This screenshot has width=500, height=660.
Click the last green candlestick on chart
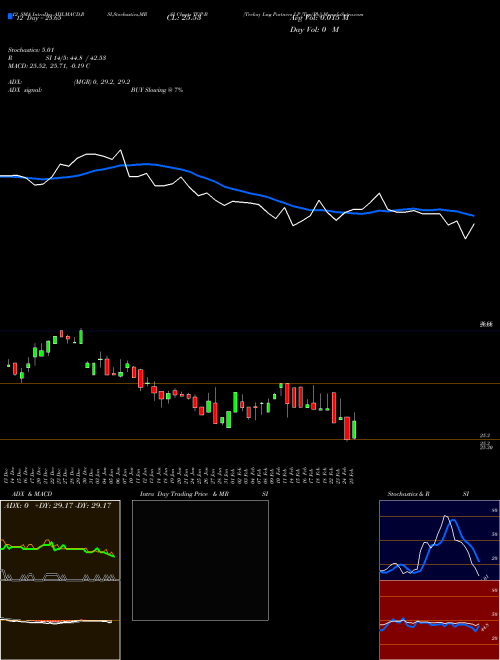point(354,429)
